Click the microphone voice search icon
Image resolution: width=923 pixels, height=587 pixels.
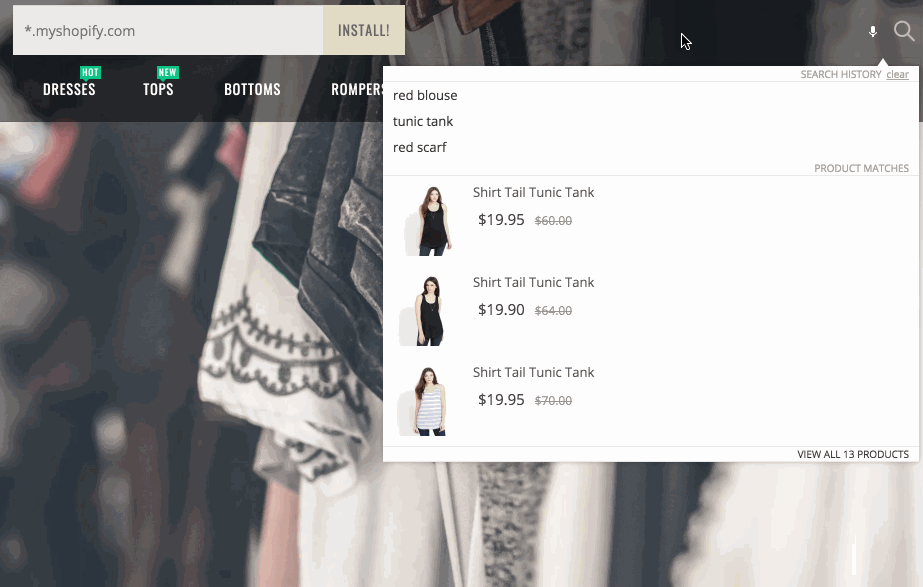873,32
